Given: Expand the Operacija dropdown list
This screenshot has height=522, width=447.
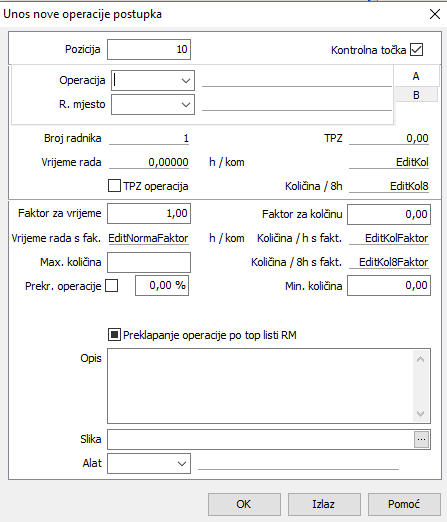Looking at the screenshot, I should (x=186, y=80).
